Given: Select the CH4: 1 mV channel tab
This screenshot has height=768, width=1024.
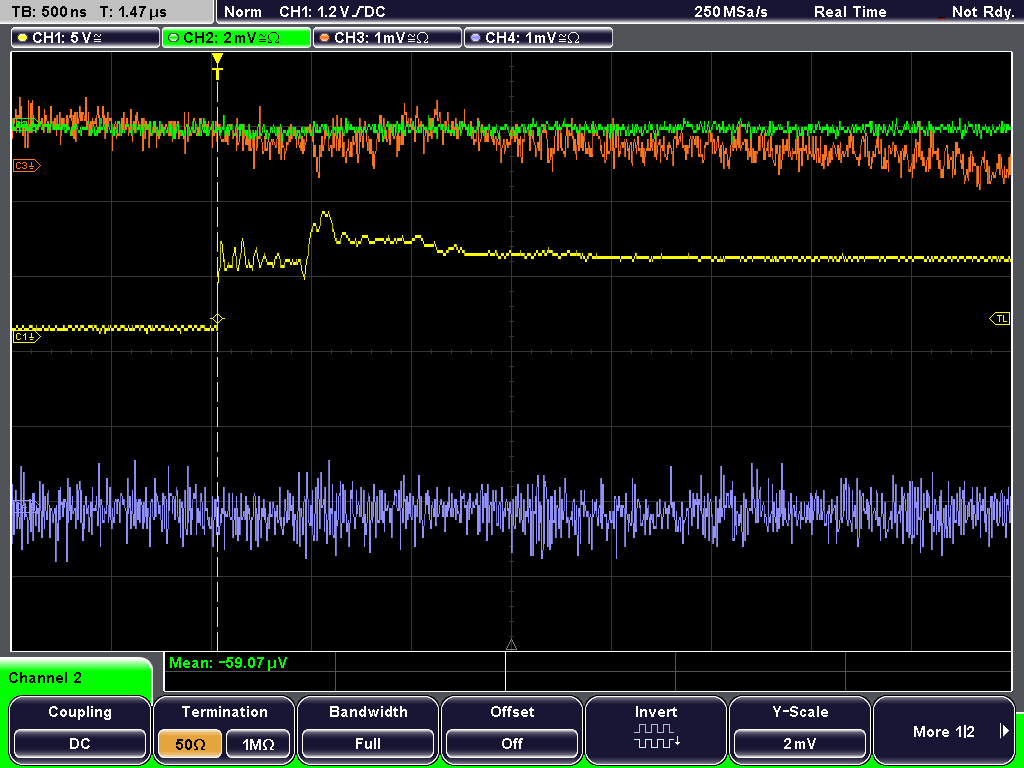Looking at the screenshot, I should (538, 38).
